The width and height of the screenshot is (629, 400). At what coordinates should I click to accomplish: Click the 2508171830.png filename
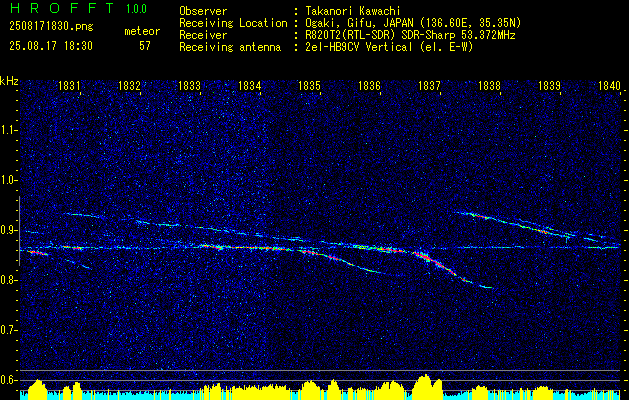pyautogui.click(x=51, y=27)
